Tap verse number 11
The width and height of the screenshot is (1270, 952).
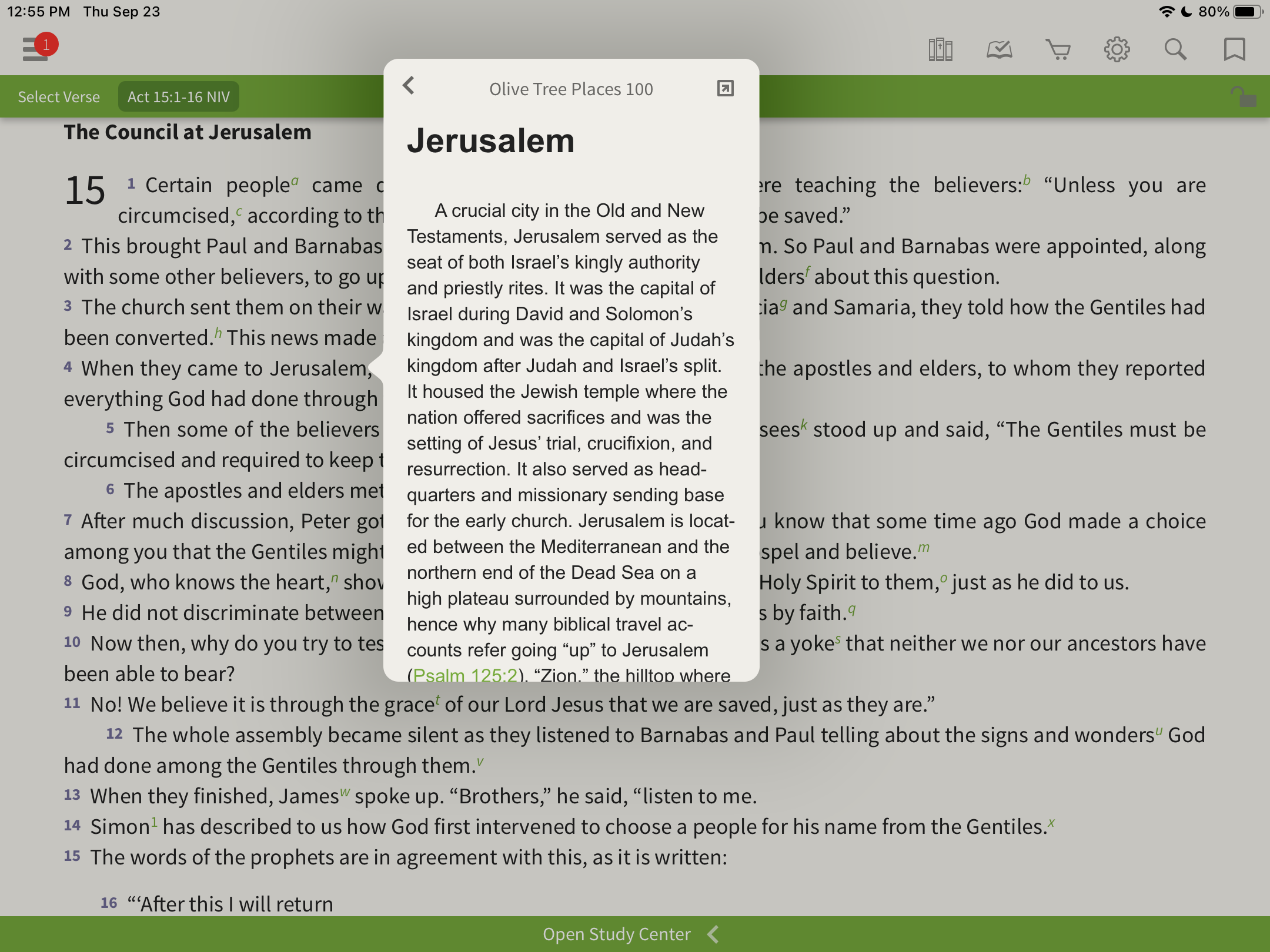[72, 703]
